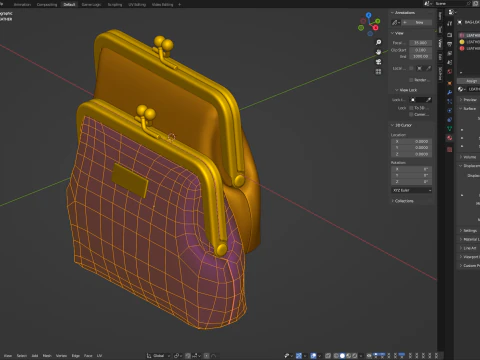Add a new workspace with plus button
This screenshot has height=360, width=480.
click(179, 5)
